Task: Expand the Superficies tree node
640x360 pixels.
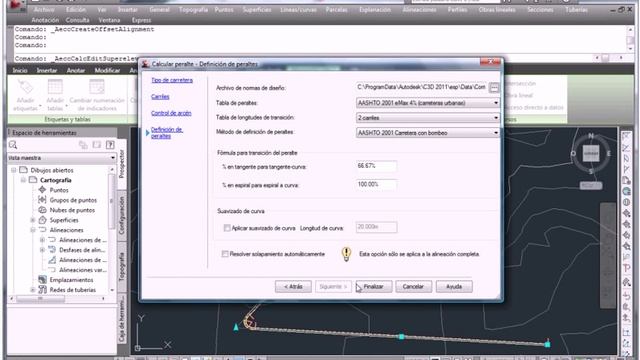Action: coord(33,220)
